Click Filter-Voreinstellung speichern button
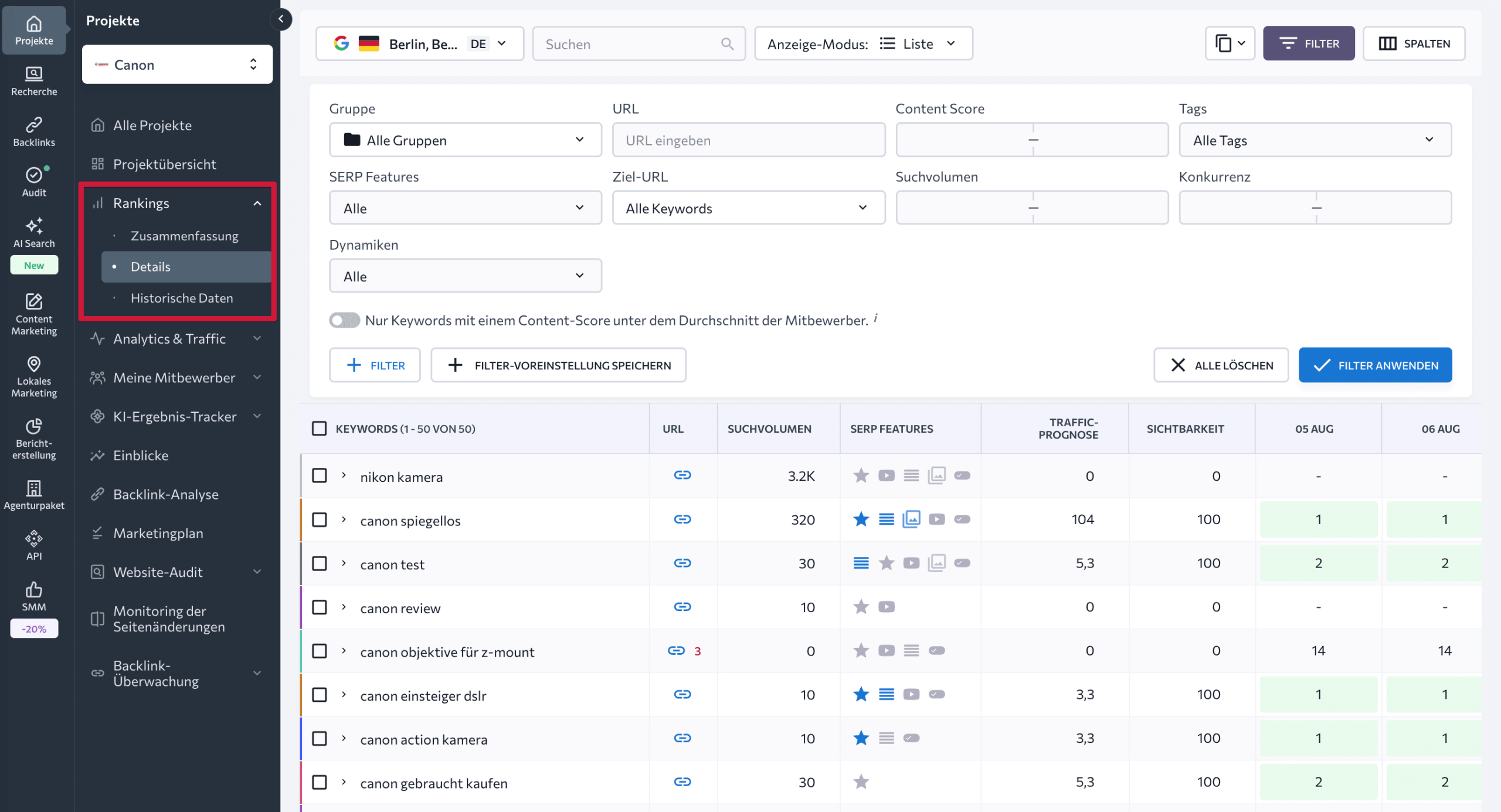This screenshot has height=812, width=1501. (558, 365)
